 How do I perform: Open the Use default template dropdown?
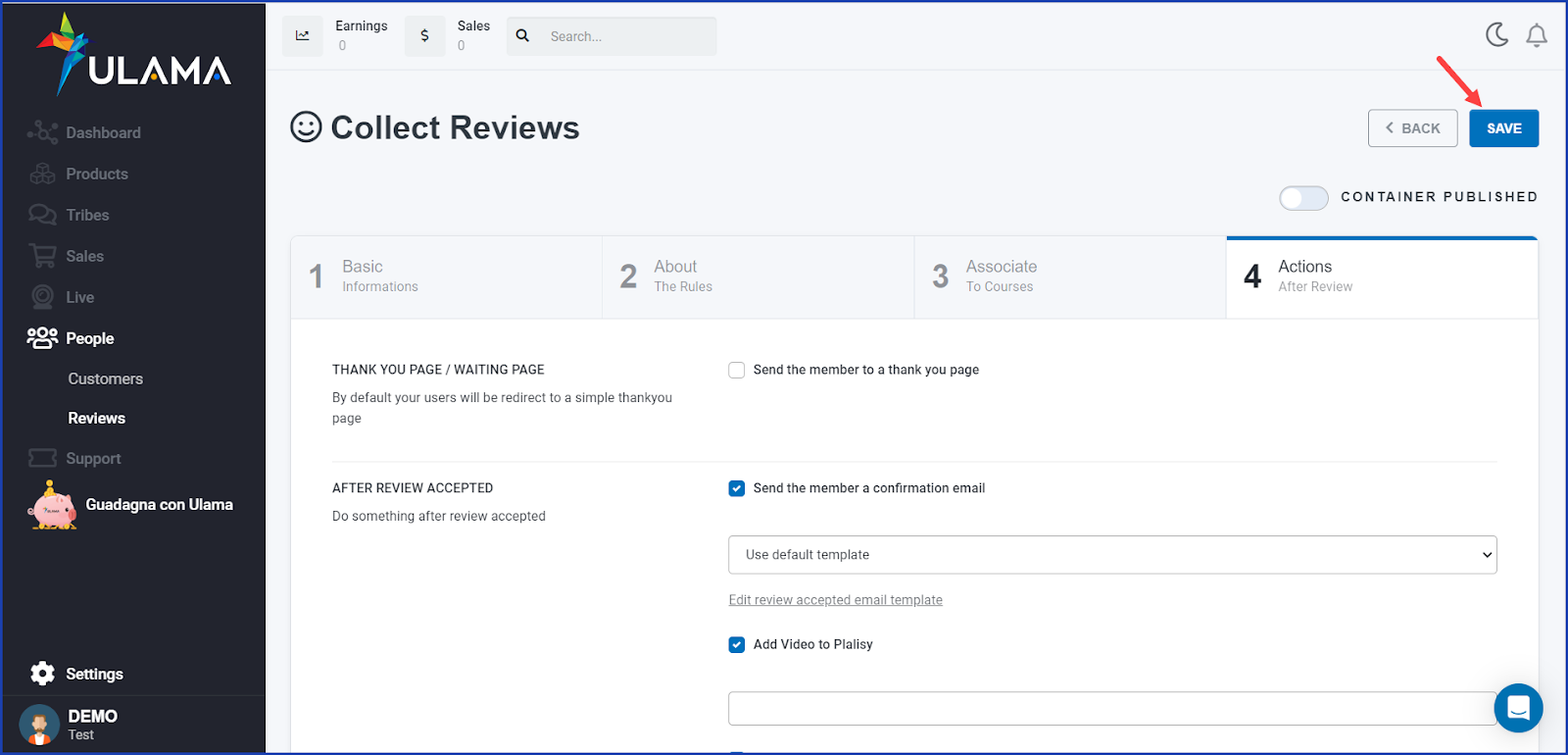pos(1112,555)
